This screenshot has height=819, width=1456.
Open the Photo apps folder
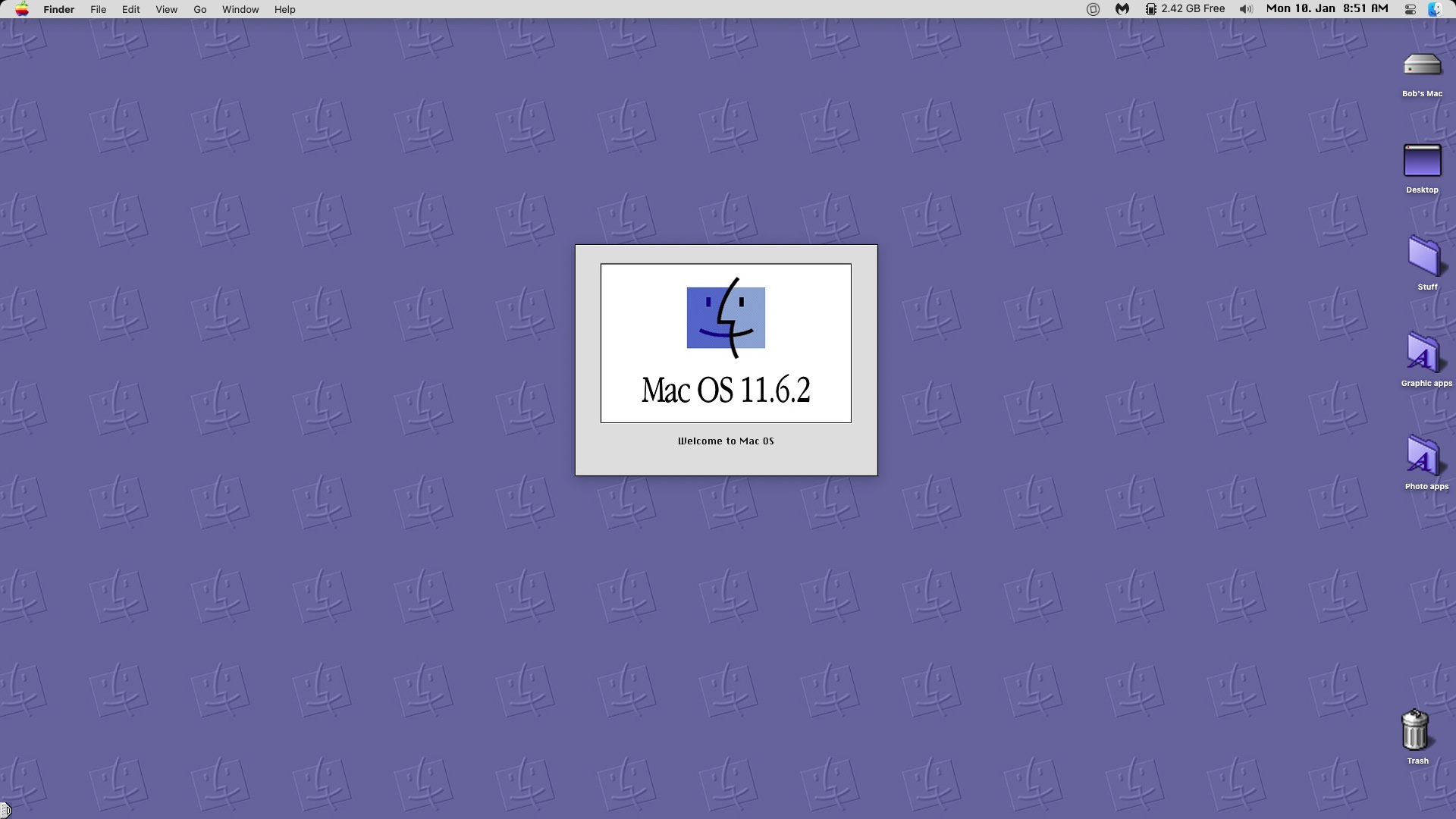coord(1423,457)
